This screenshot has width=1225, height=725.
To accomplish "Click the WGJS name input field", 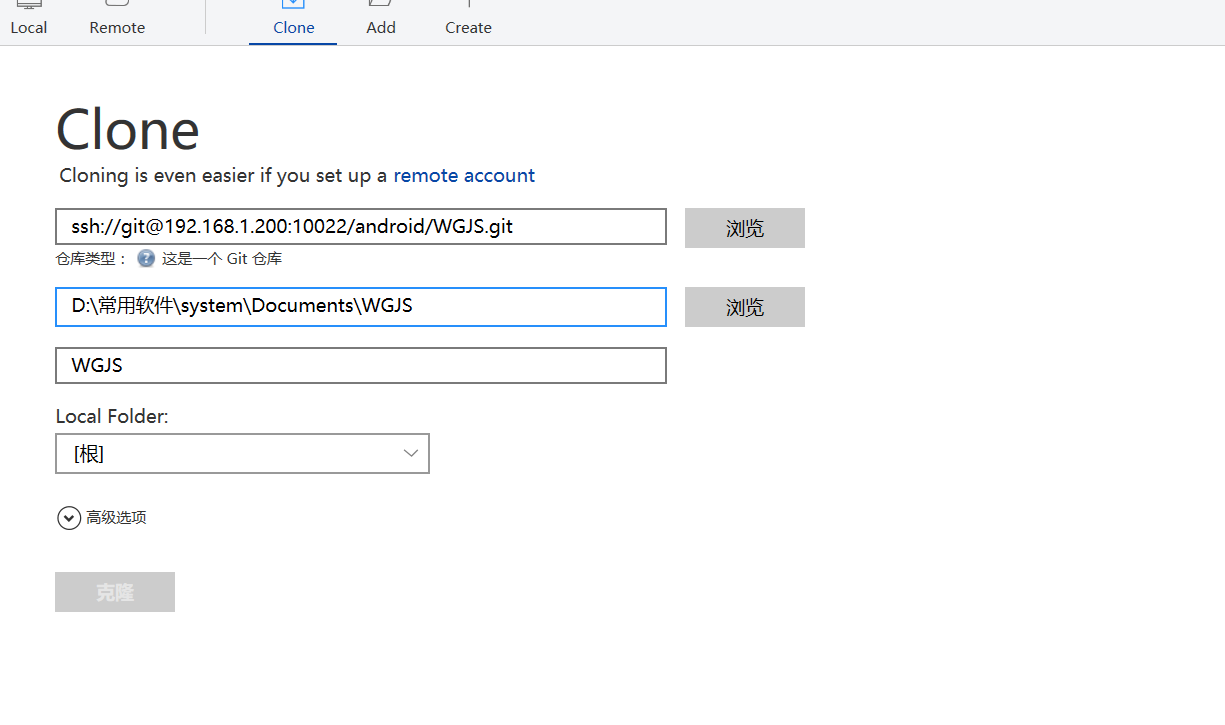I will [360, 365].
